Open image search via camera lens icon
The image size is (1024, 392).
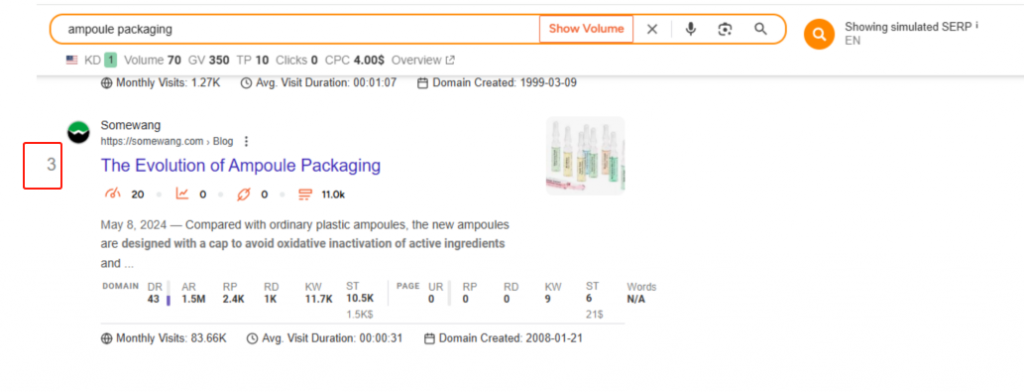coord(725,29)
